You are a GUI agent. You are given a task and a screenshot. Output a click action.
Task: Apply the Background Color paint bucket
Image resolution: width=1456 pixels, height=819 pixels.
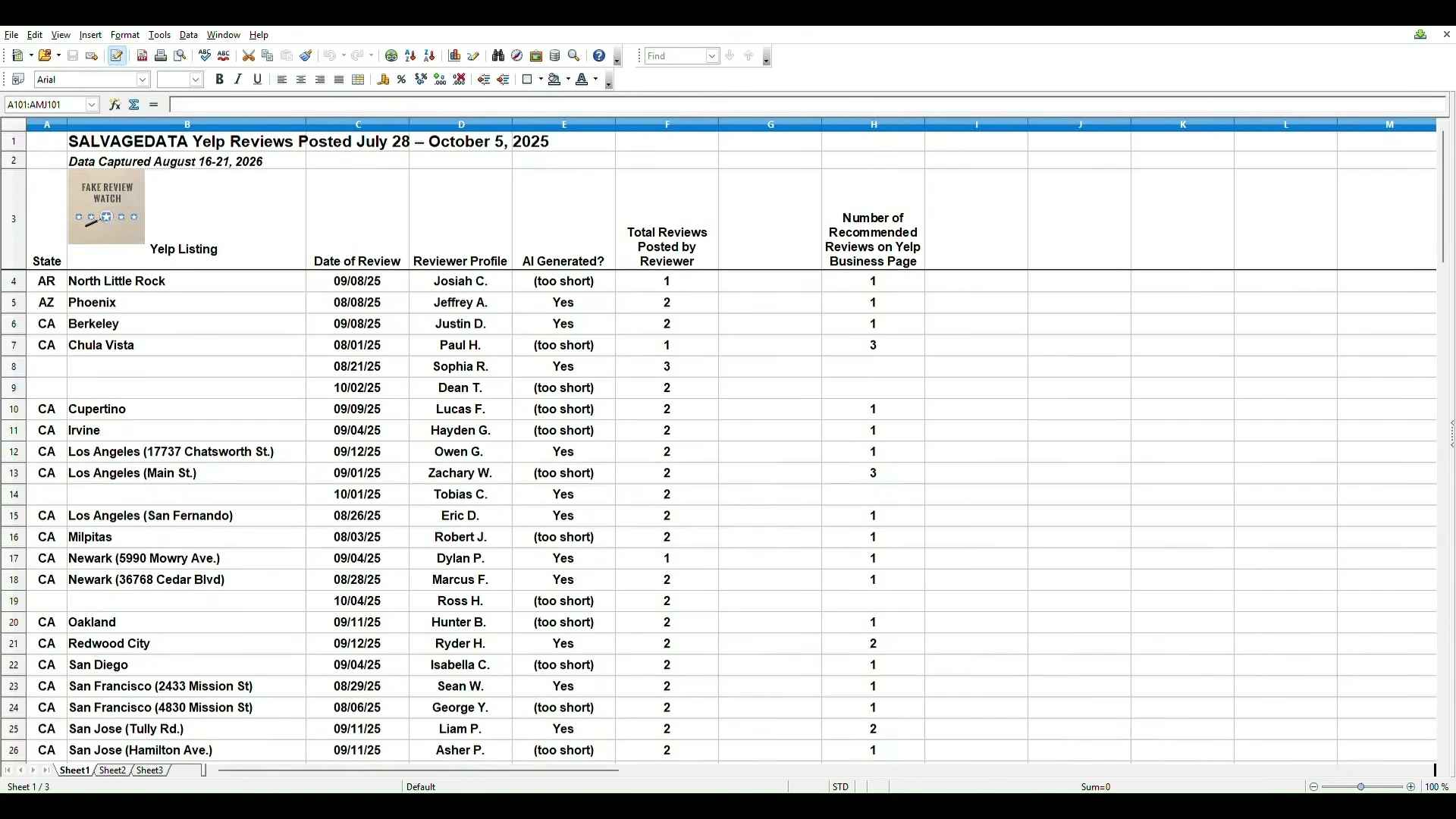pyautogui.click(x=554, y=80)
